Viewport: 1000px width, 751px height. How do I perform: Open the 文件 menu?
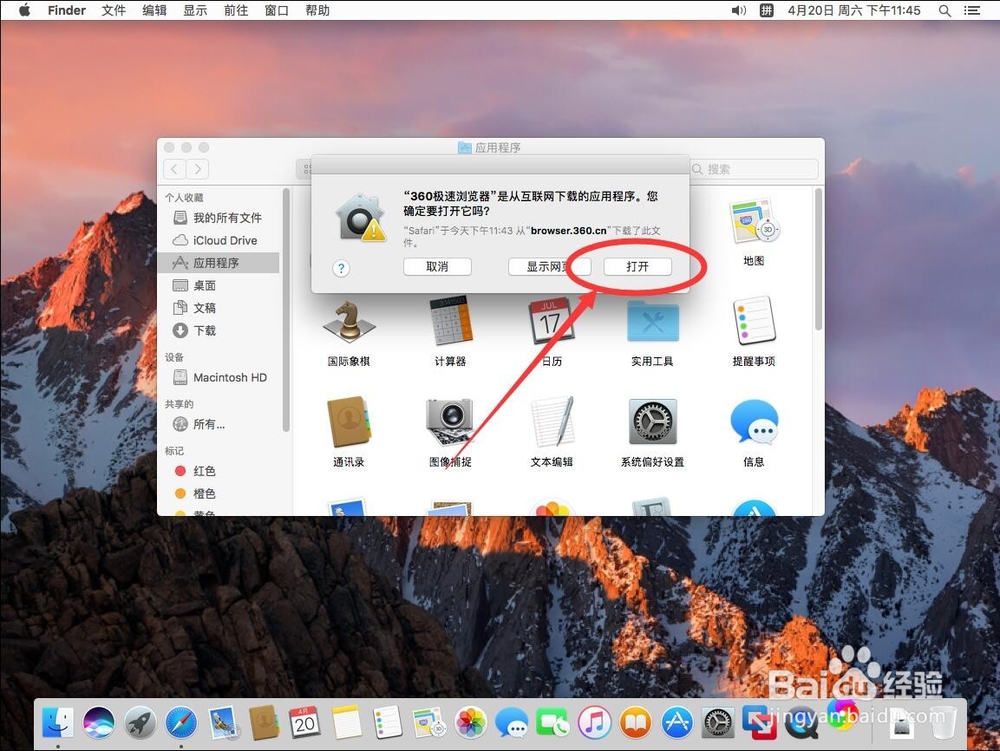point(114,10)
